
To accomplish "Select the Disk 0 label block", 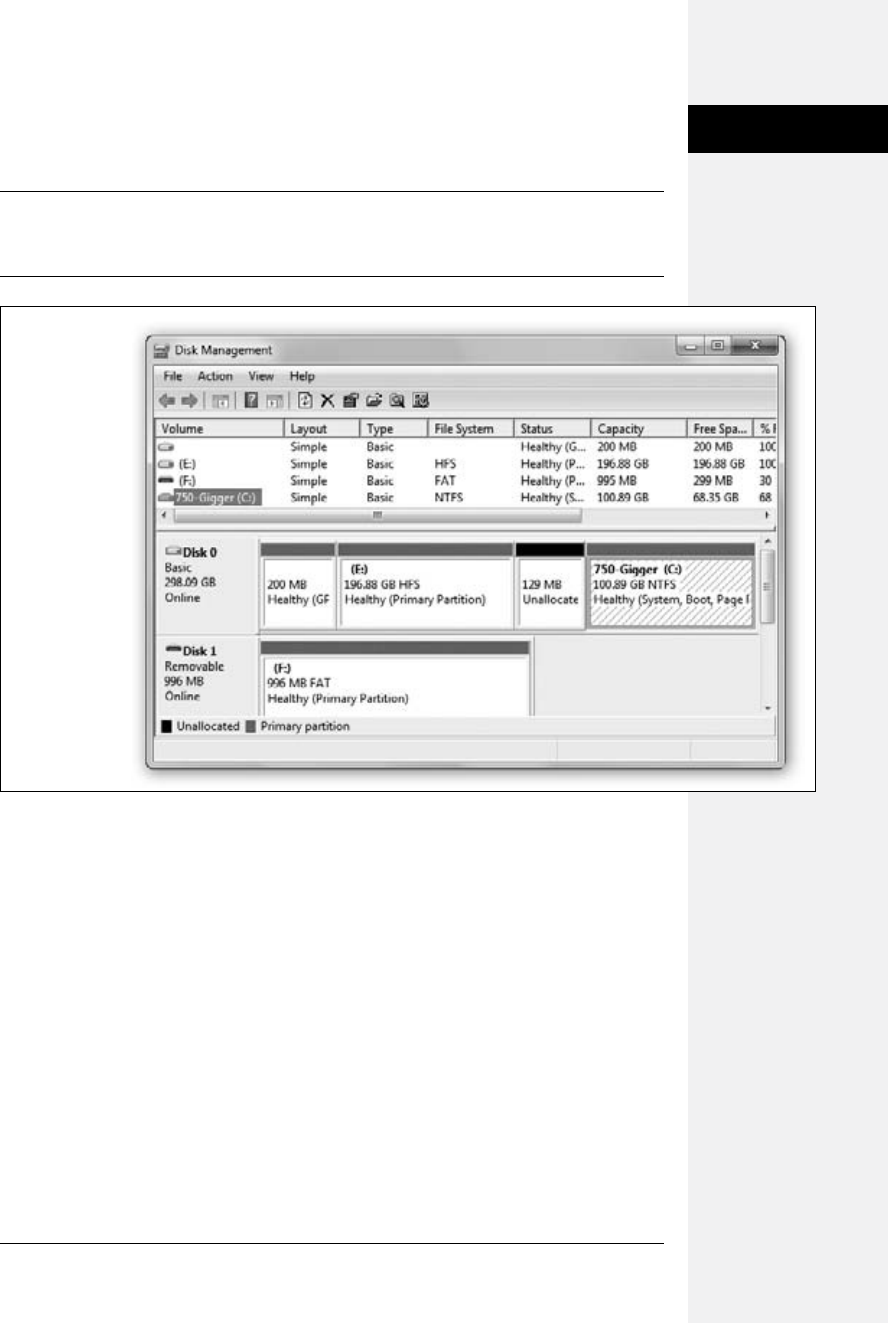I will point(207,585).
